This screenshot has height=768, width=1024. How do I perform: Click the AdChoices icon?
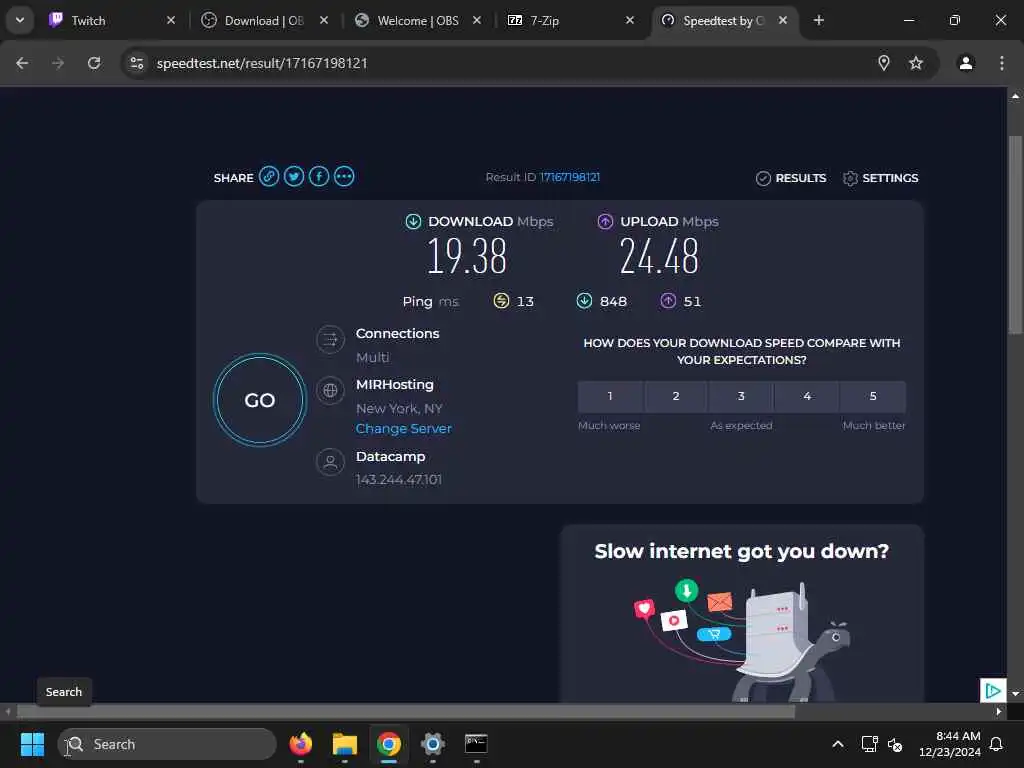tap(993, 690)
